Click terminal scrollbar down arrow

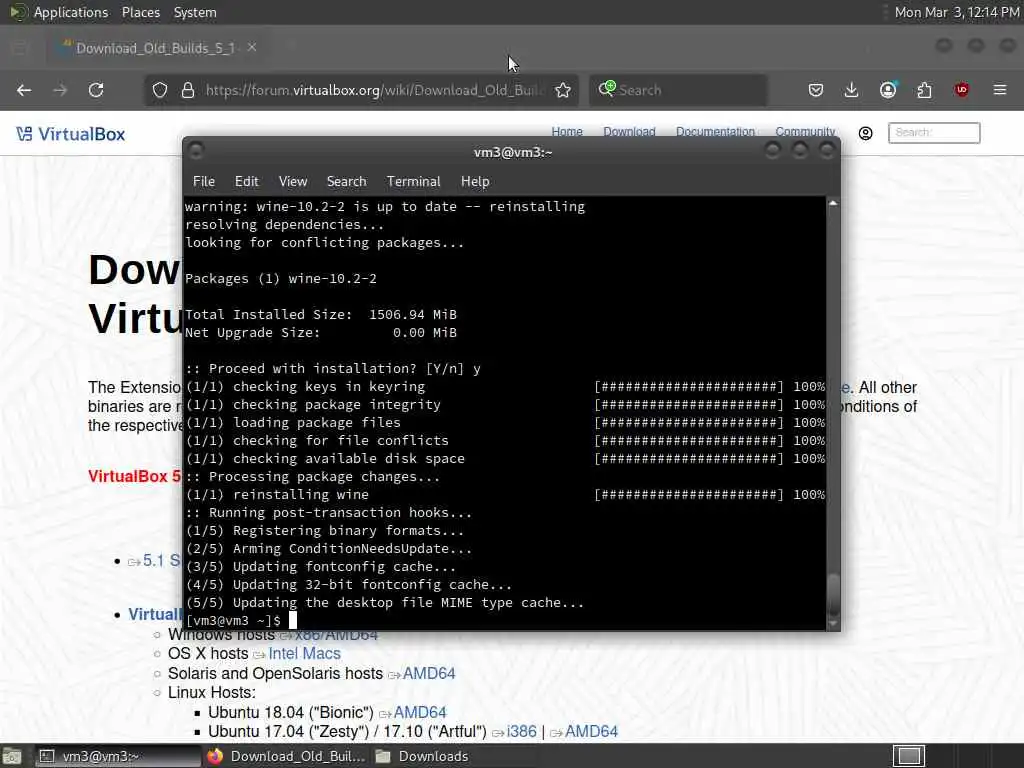pos(833,624)
